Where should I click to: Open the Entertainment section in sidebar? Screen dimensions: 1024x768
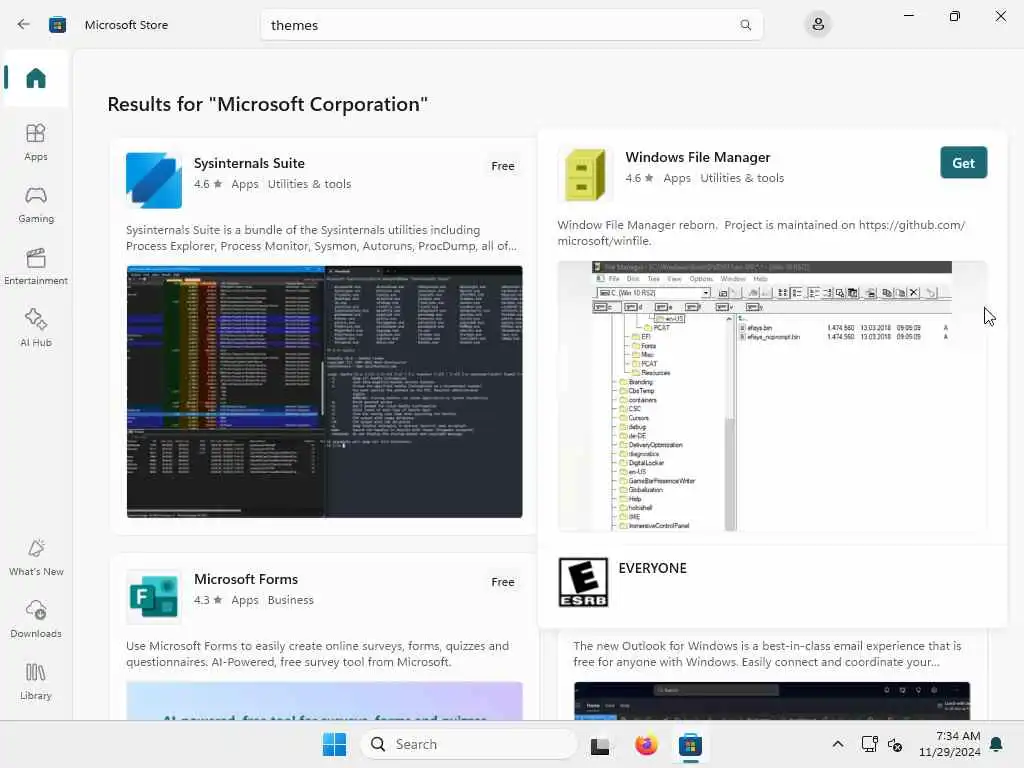(x=36, y=266)
